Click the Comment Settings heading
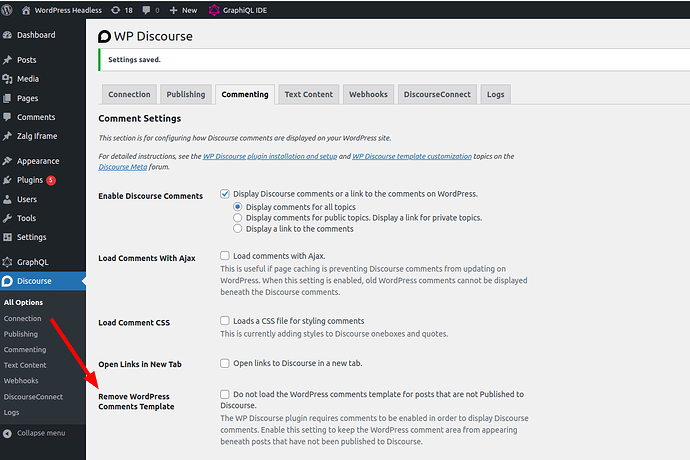 [x=139, y=118]
